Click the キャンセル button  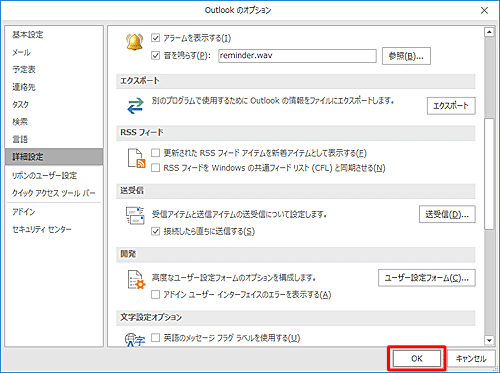471,359
